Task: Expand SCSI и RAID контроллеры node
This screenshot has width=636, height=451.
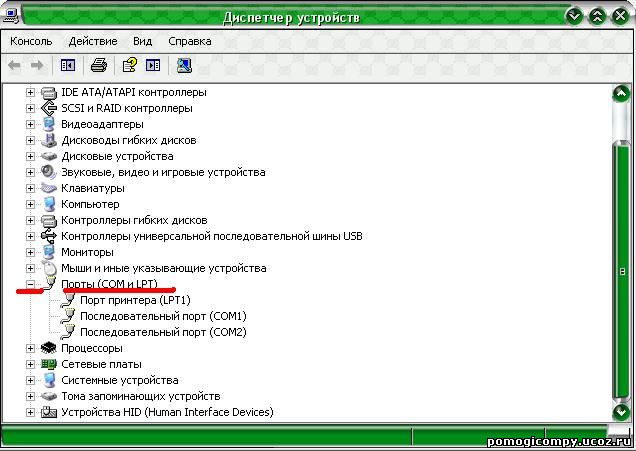Action: coord(30,108)
